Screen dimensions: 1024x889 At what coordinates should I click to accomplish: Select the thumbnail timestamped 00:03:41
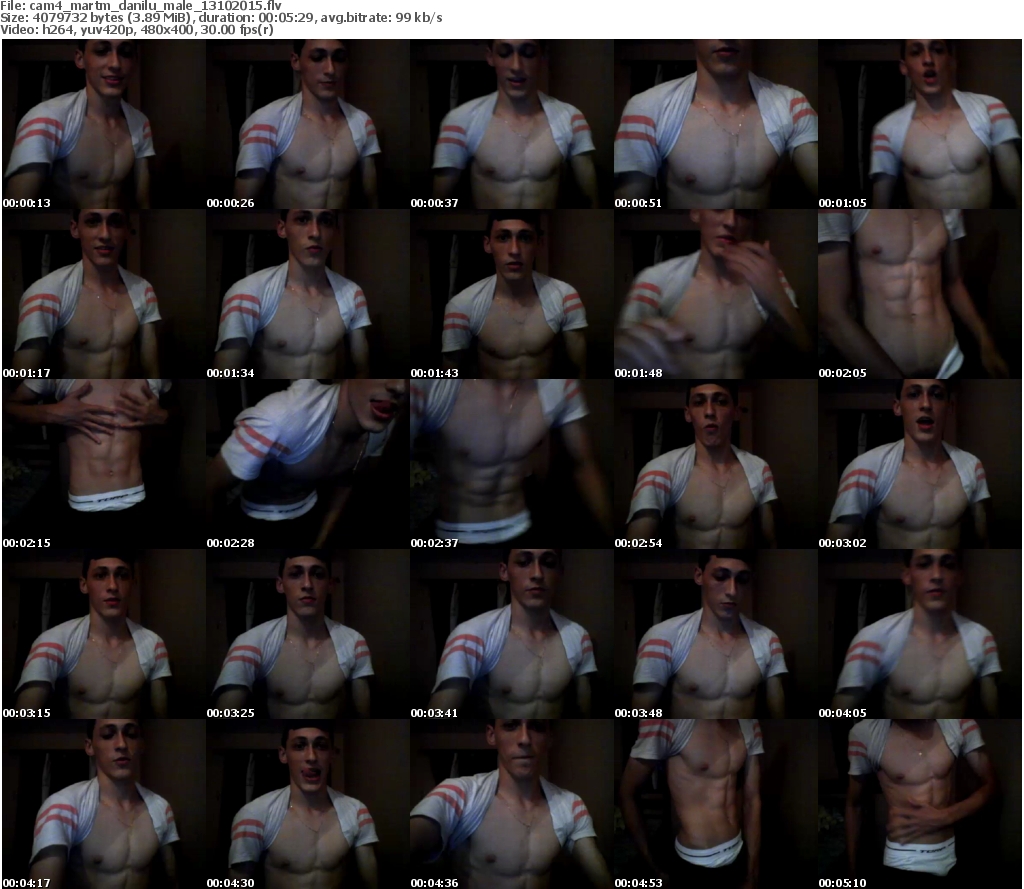point(511,634)
